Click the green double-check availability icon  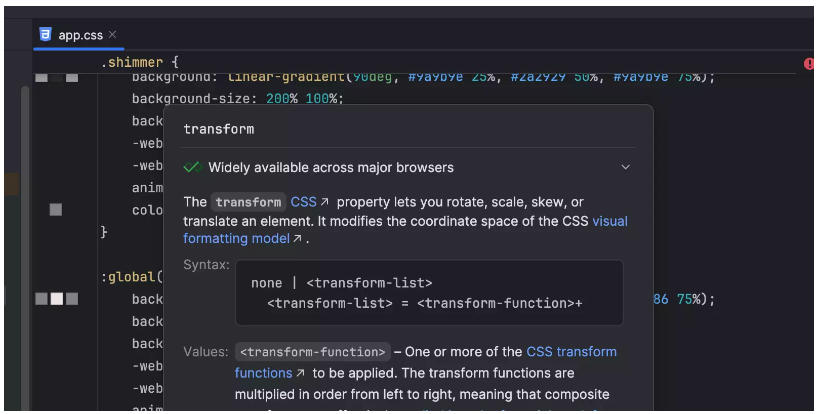192,167
